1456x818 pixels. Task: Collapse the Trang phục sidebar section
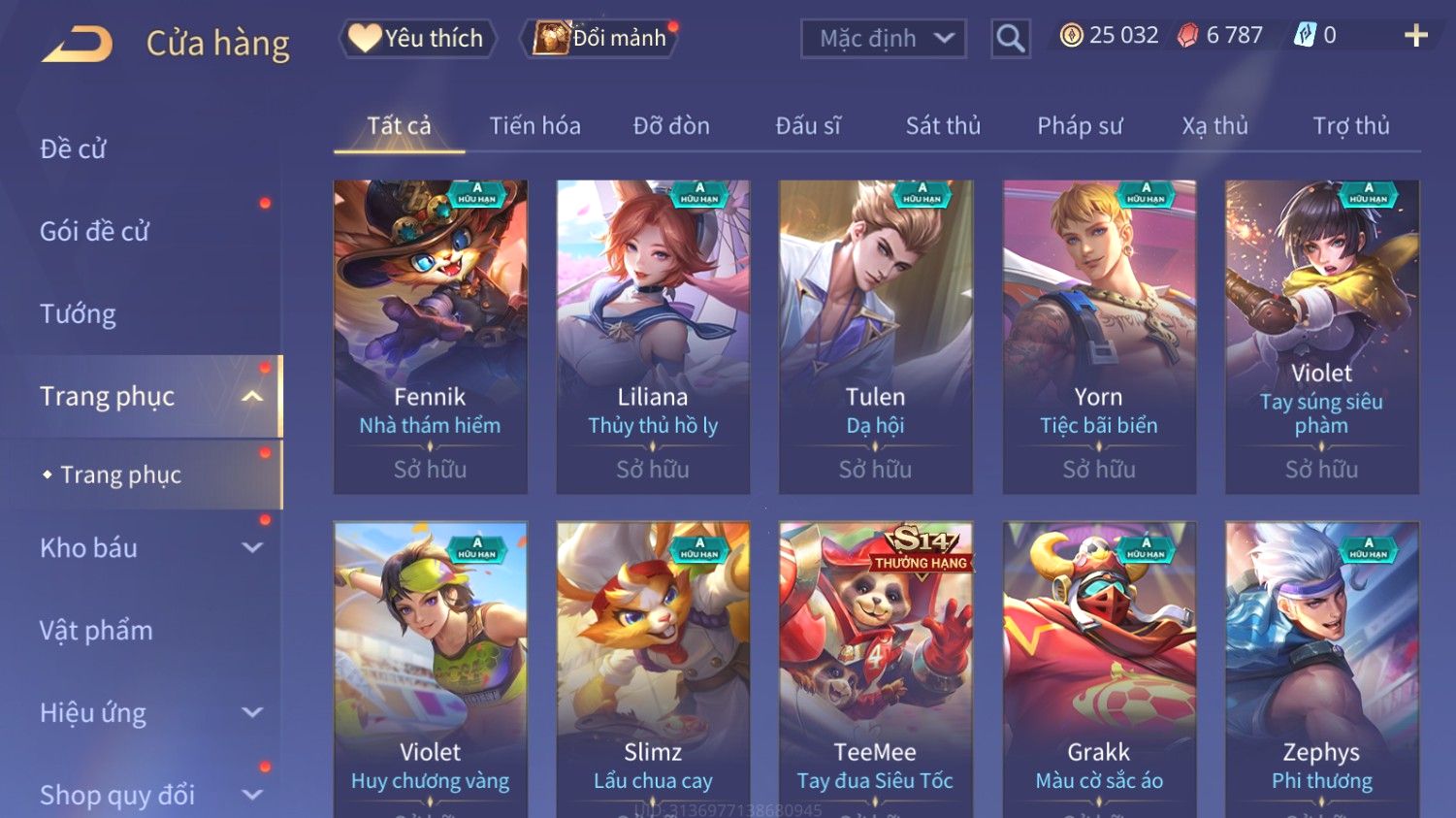252,396
